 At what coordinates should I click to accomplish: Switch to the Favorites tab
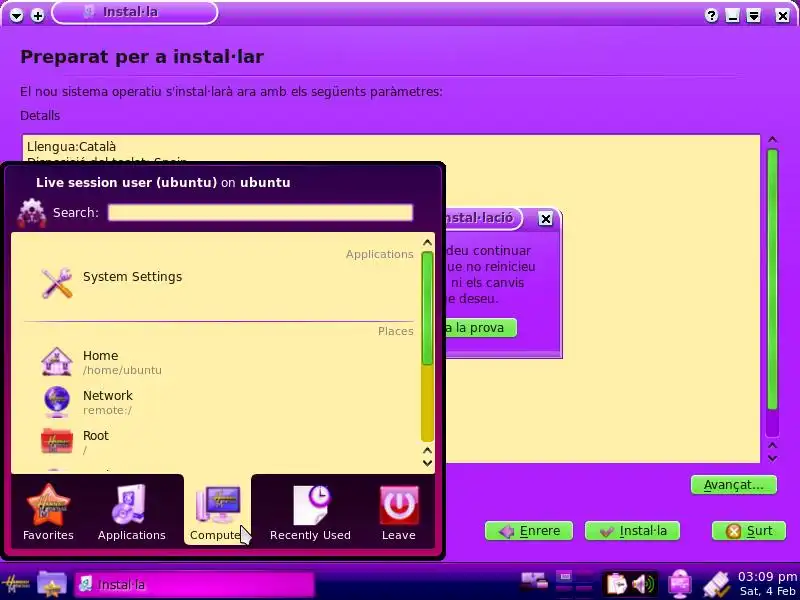coord(48,512)
